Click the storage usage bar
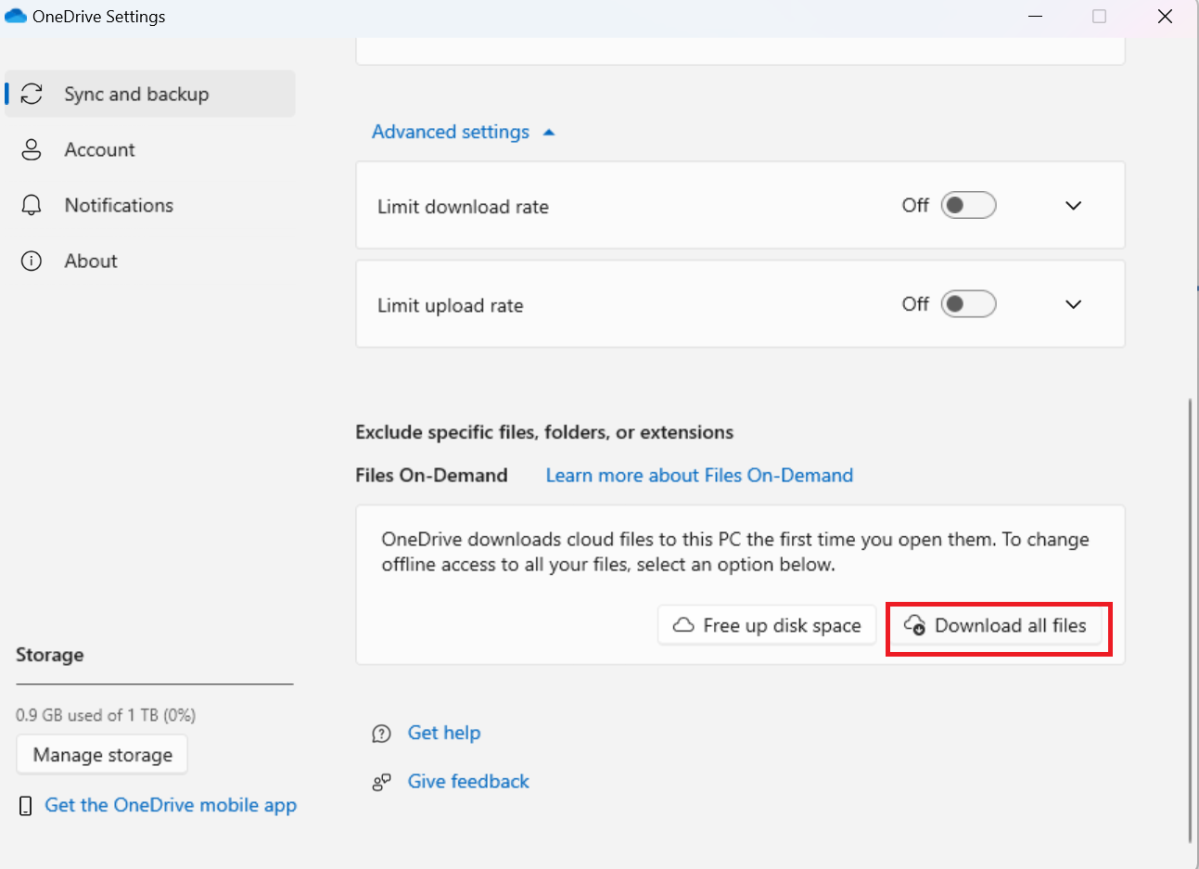This screenshot has width=1199, height=869. pyautogui.click(x=154, y=684)
